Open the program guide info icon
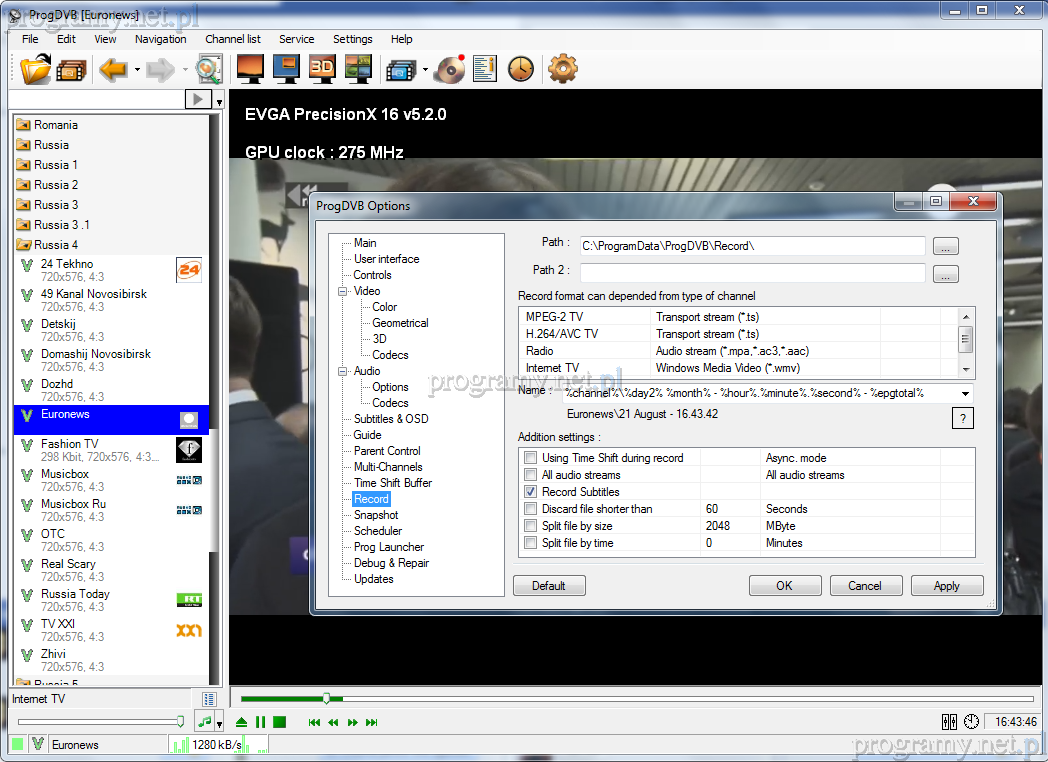 (x=485, y=69)
